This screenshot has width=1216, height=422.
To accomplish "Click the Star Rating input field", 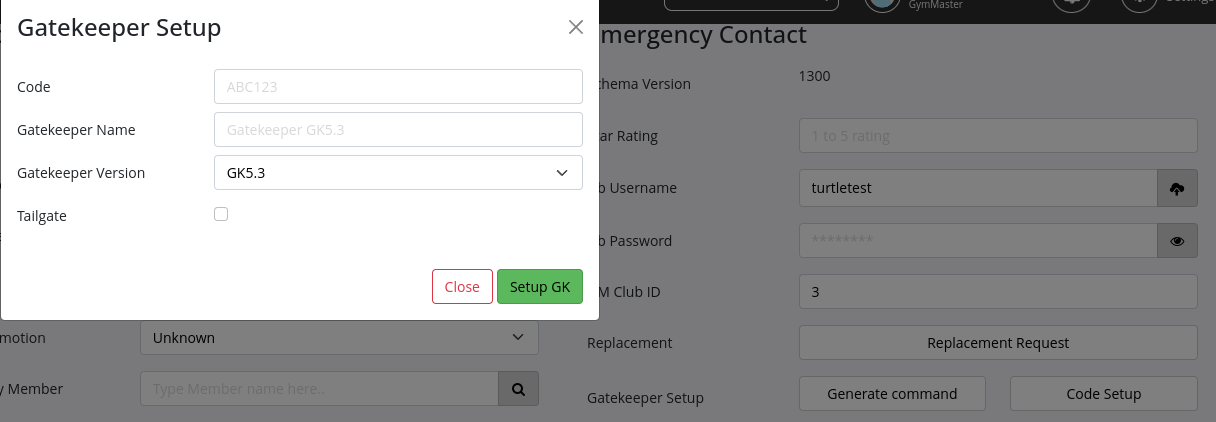I will click(997, 135).
